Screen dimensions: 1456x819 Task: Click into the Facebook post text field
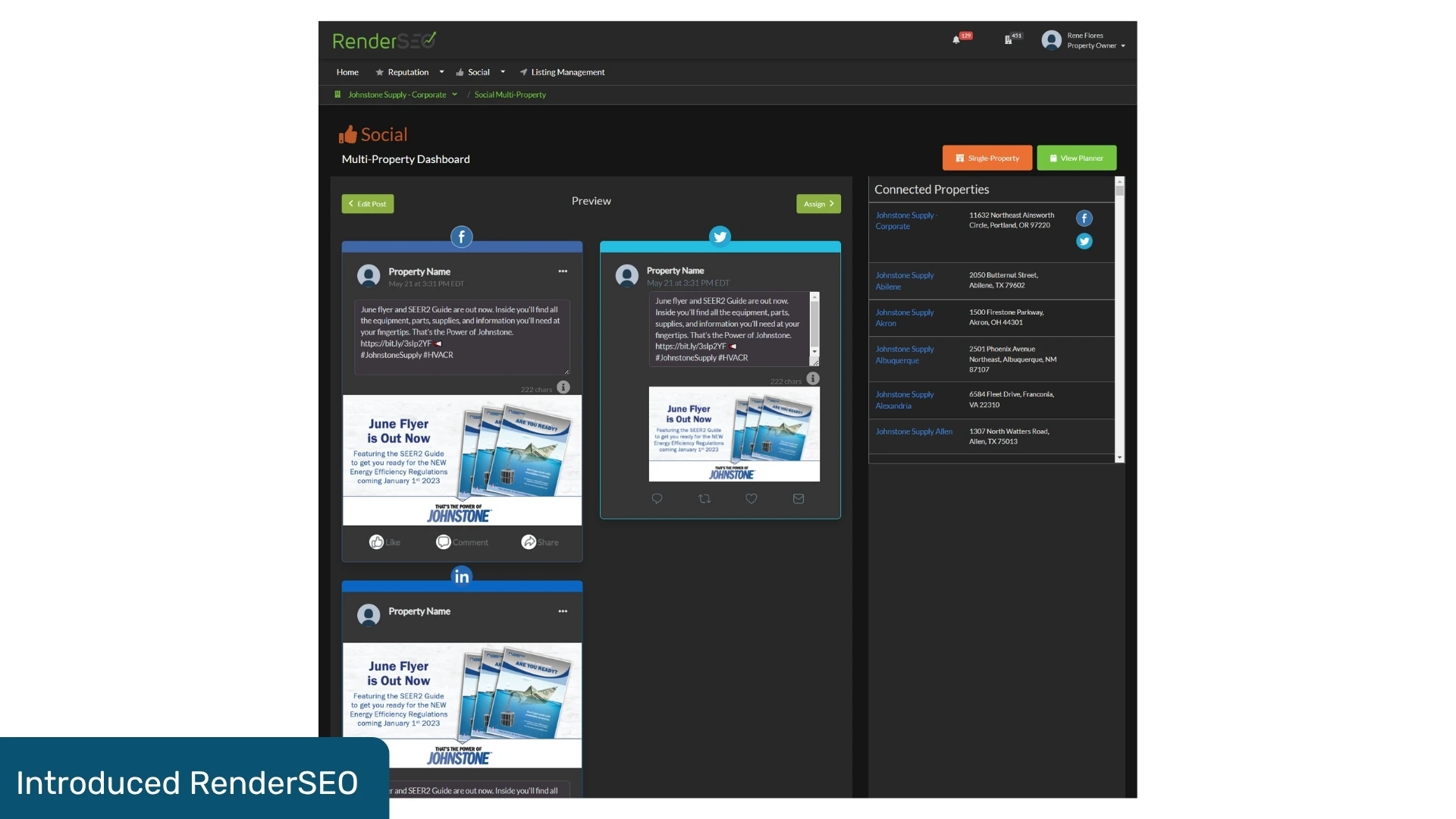pyautogui.click(x=462, y=337)
